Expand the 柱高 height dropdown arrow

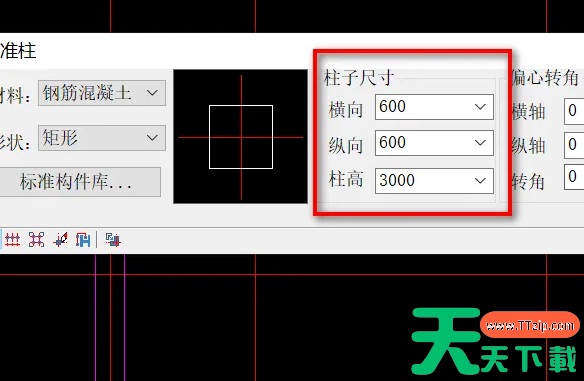(x=480, y=181)
